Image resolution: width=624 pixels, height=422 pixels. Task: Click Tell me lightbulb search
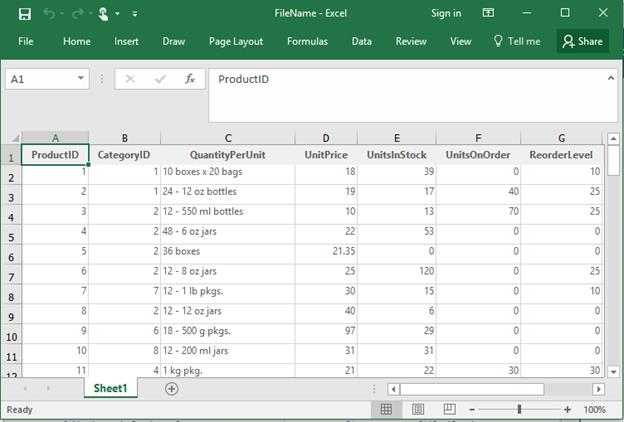517,41
